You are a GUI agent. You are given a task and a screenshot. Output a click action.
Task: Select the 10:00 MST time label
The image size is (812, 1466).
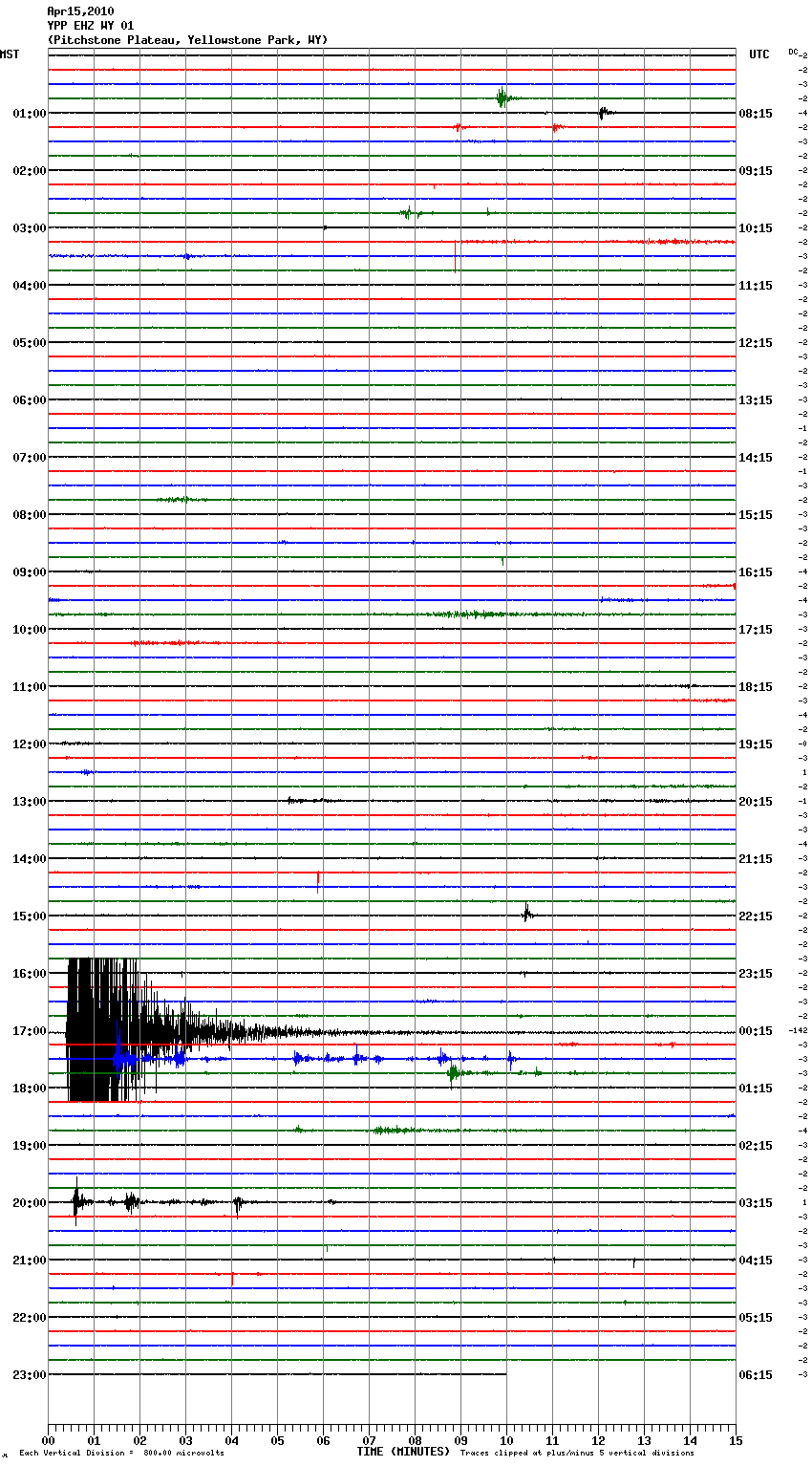pyautogui.click(x=29, y=630)
